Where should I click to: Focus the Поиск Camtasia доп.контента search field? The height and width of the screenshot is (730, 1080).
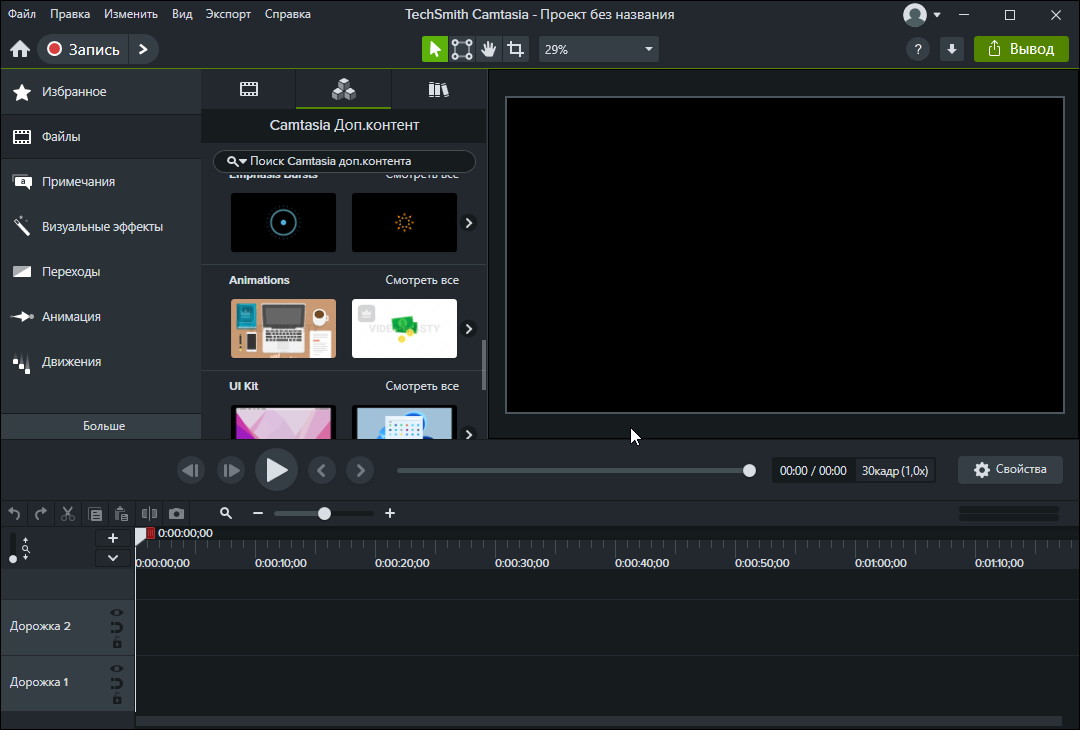[344, 161]
